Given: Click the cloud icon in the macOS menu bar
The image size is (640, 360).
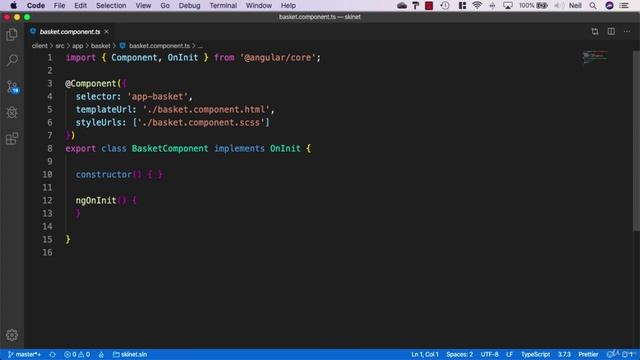Looking at the screenshot, I should 402,5.
